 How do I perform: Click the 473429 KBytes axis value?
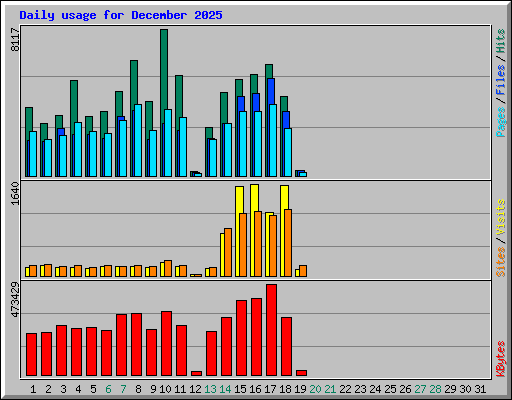pos(15,300)
